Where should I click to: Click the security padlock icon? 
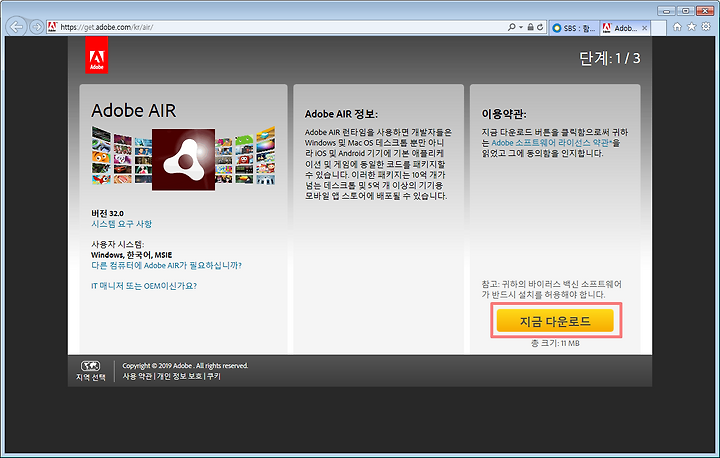click(530, 27)
